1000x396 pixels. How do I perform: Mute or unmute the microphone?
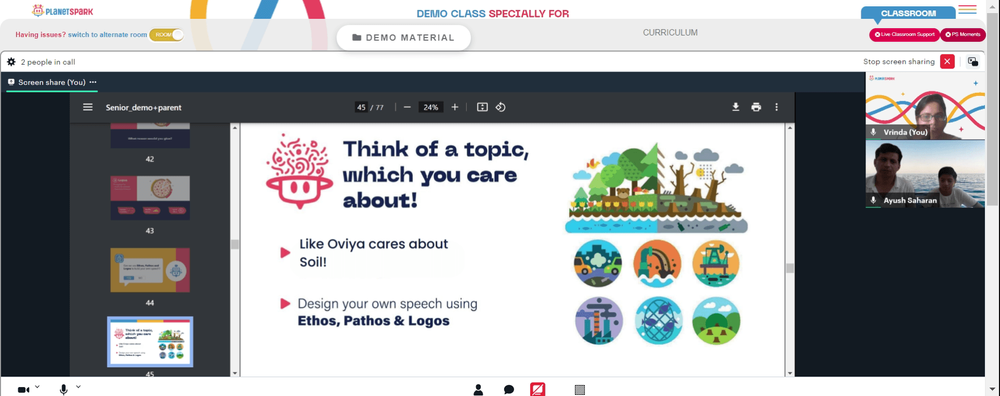[x=64, y=390]
